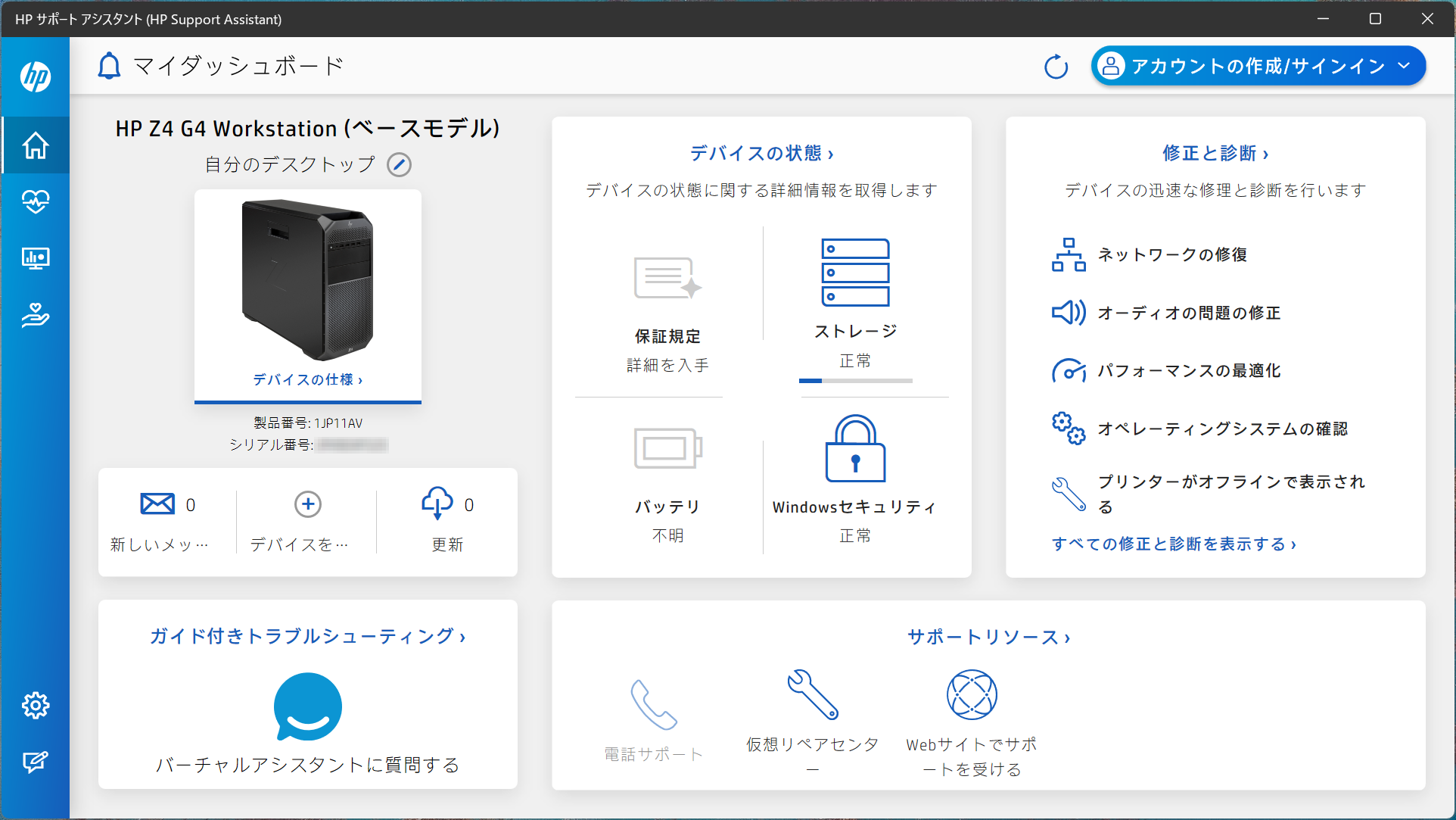Image resolution: width=1456 pixels, height=820 pixels.
Task: Select ネットワークの修復 text
Action: coord(1172,254)
